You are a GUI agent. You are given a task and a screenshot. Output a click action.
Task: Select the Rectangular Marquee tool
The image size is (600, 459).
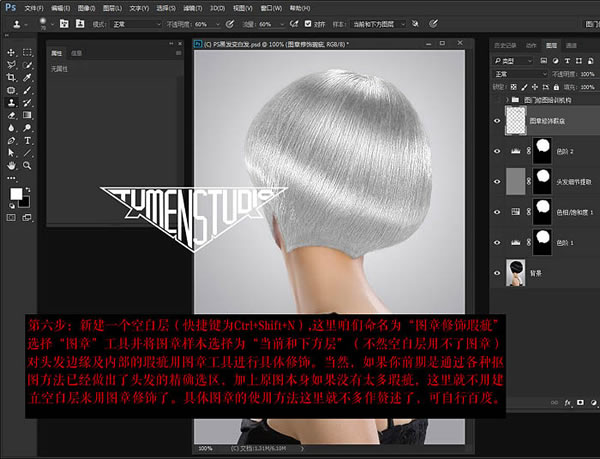[27, 51]
